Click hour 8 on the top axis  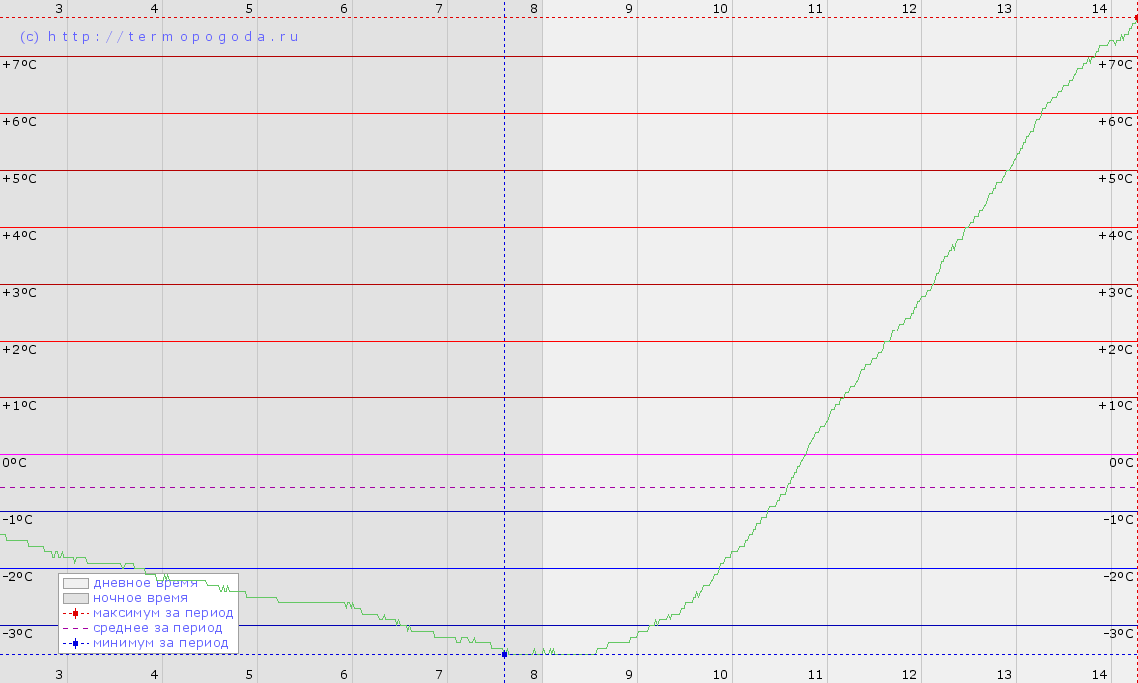[534, 9]
